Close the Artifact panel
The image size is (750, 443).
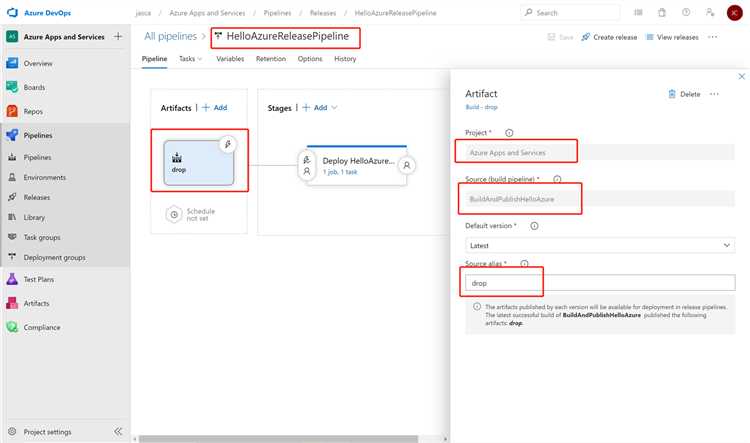click(741, 76)
